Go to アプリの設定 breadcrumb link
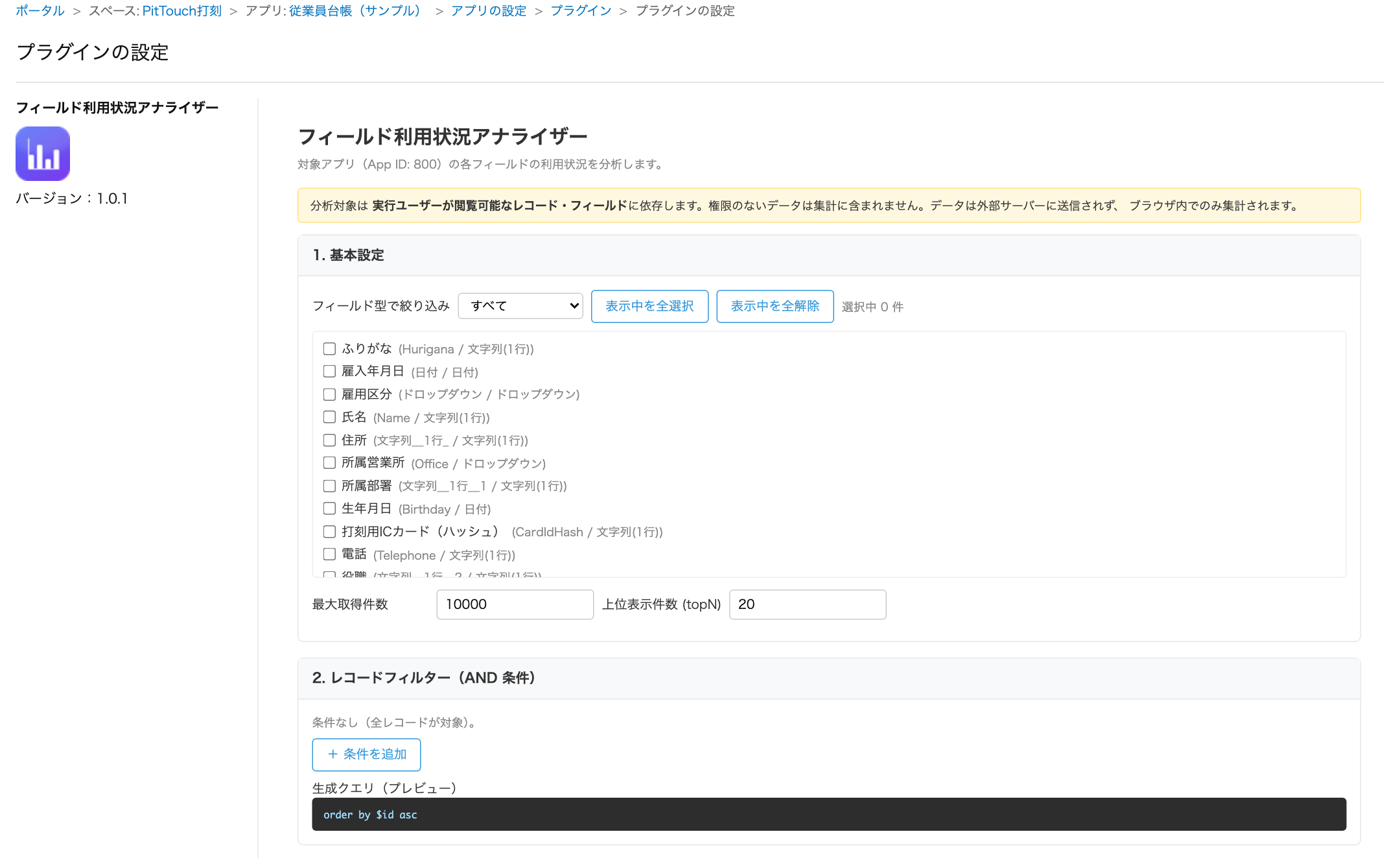This screenshot has width=1400, height=858. click(x=489, y=10)
